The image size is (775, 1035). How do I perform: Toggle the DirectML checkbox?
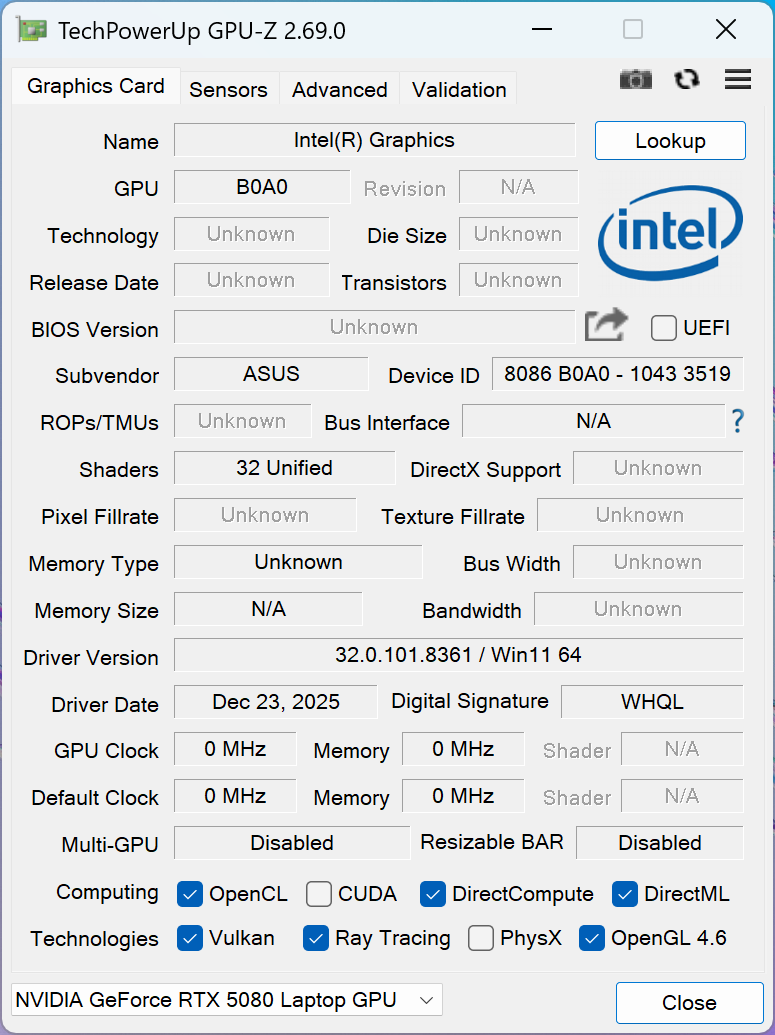coord(624,894)
